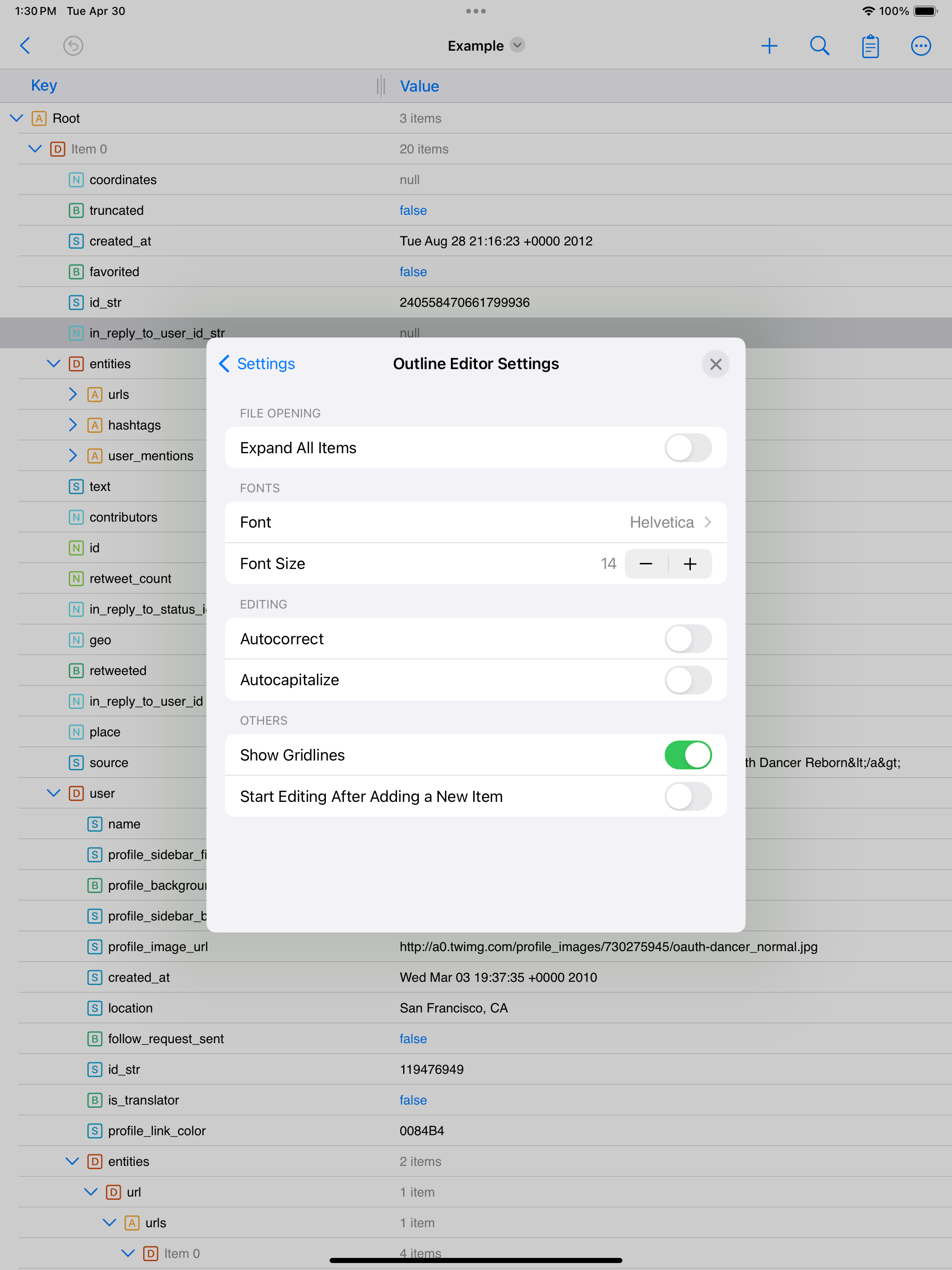Tap false value of favorited
The image size is (952, 1270).
coord(413,272)
